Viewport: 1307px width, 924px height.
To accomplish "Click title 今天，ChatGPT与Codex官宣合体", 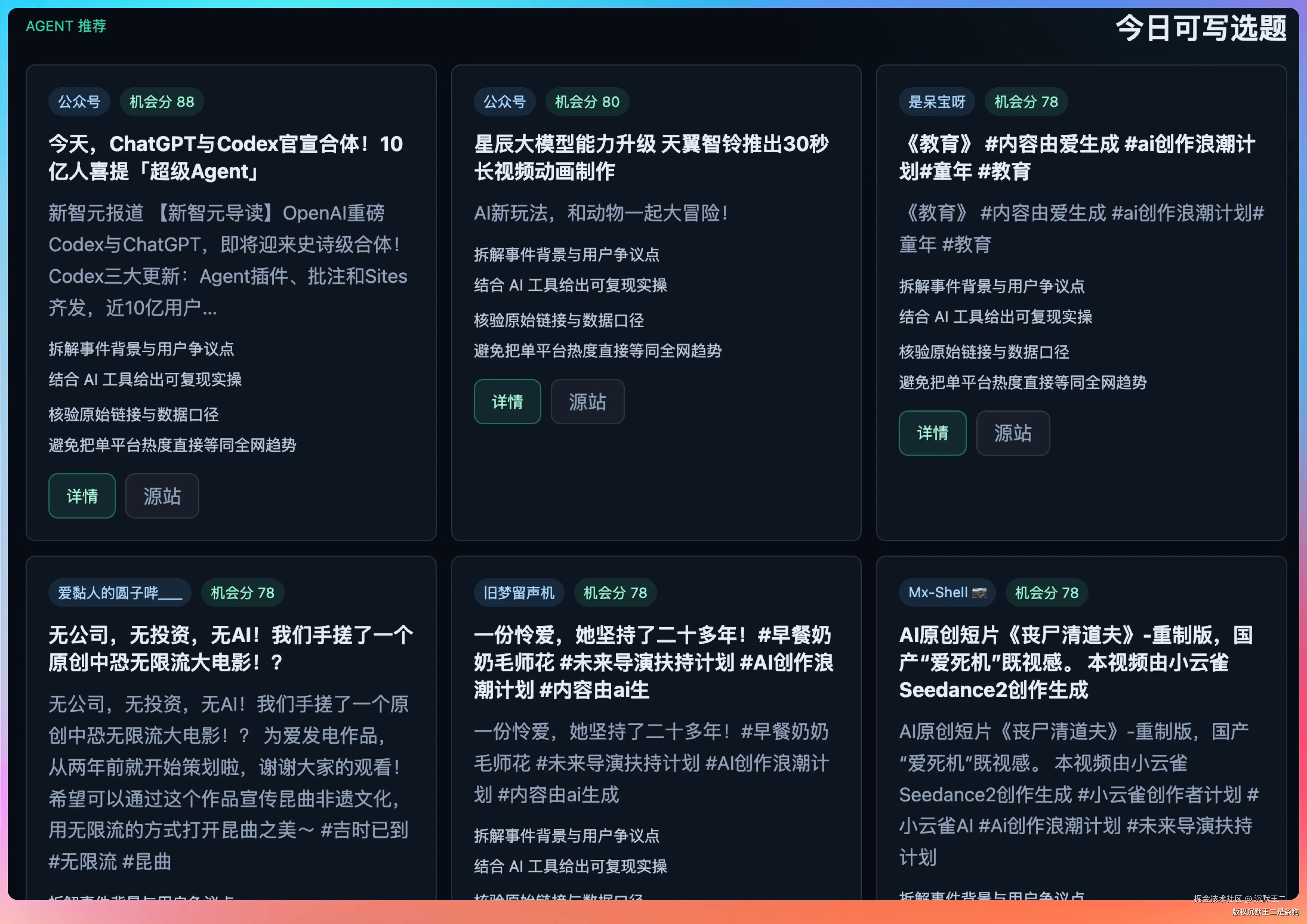I will click(226, 158).
